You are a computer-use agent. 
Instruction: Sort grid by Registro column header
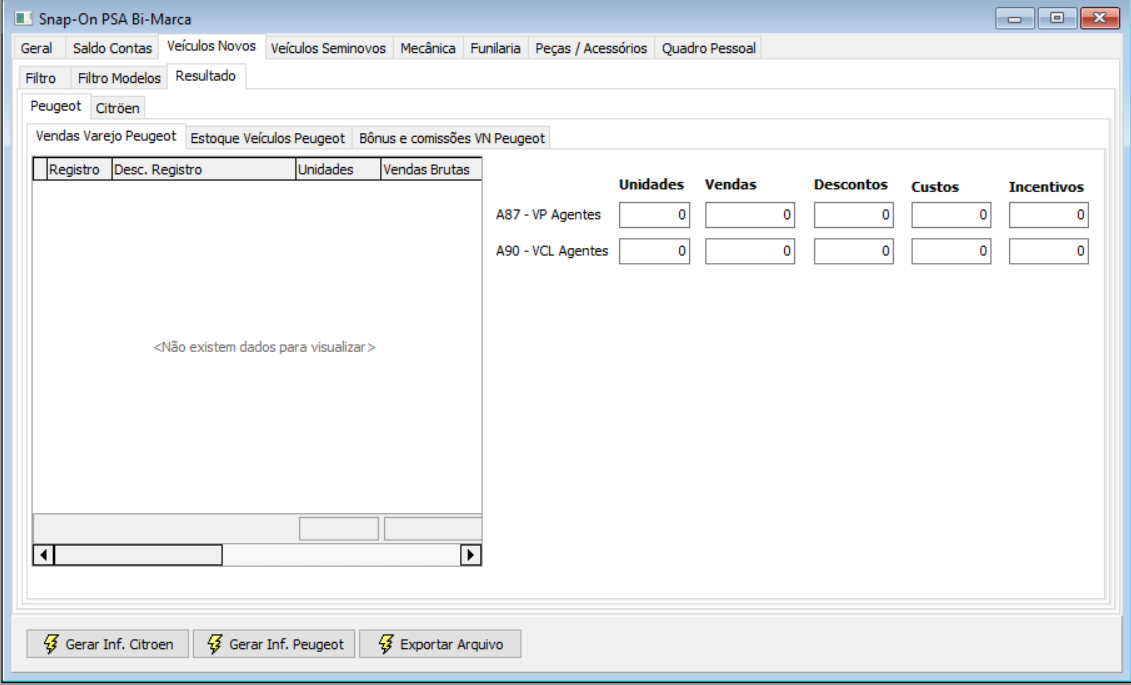click(79, 169)
